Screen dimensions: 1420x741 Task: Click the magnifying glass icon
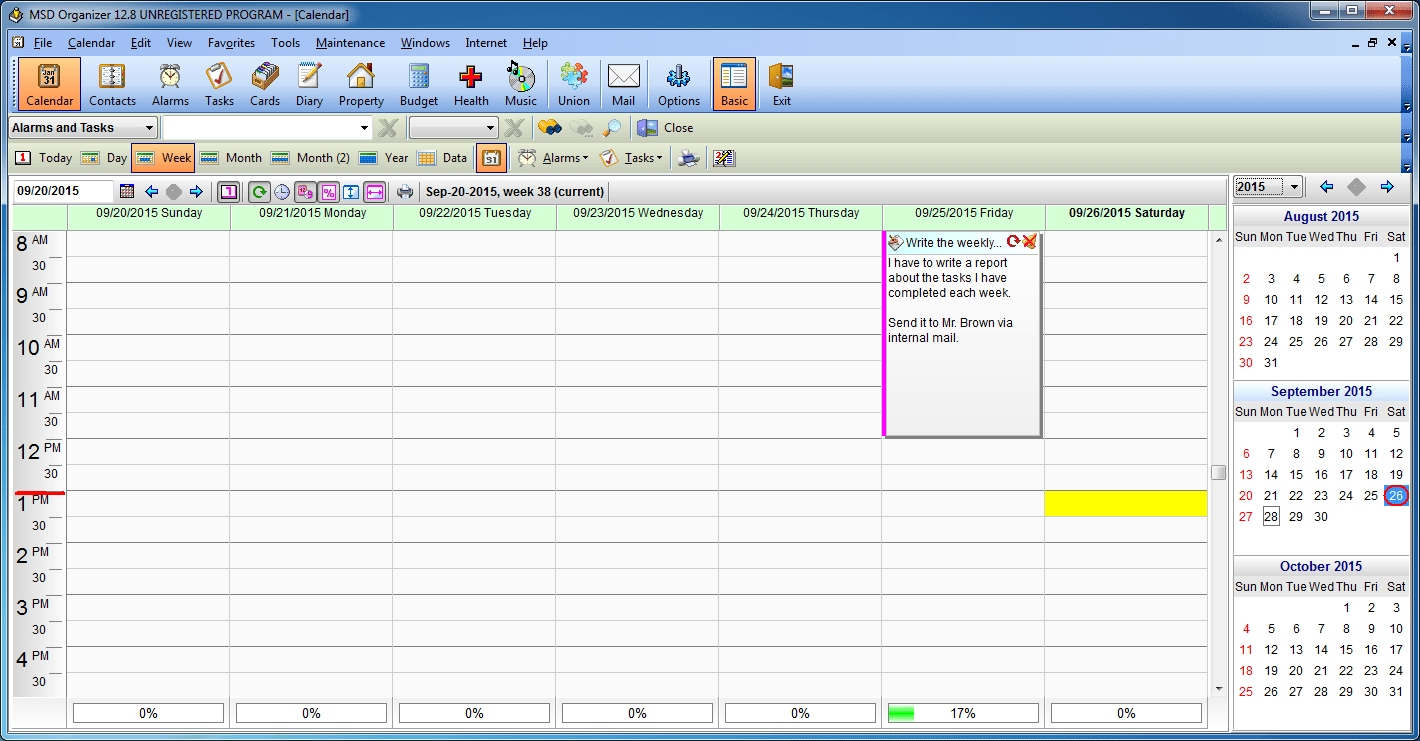pos(611,128)
